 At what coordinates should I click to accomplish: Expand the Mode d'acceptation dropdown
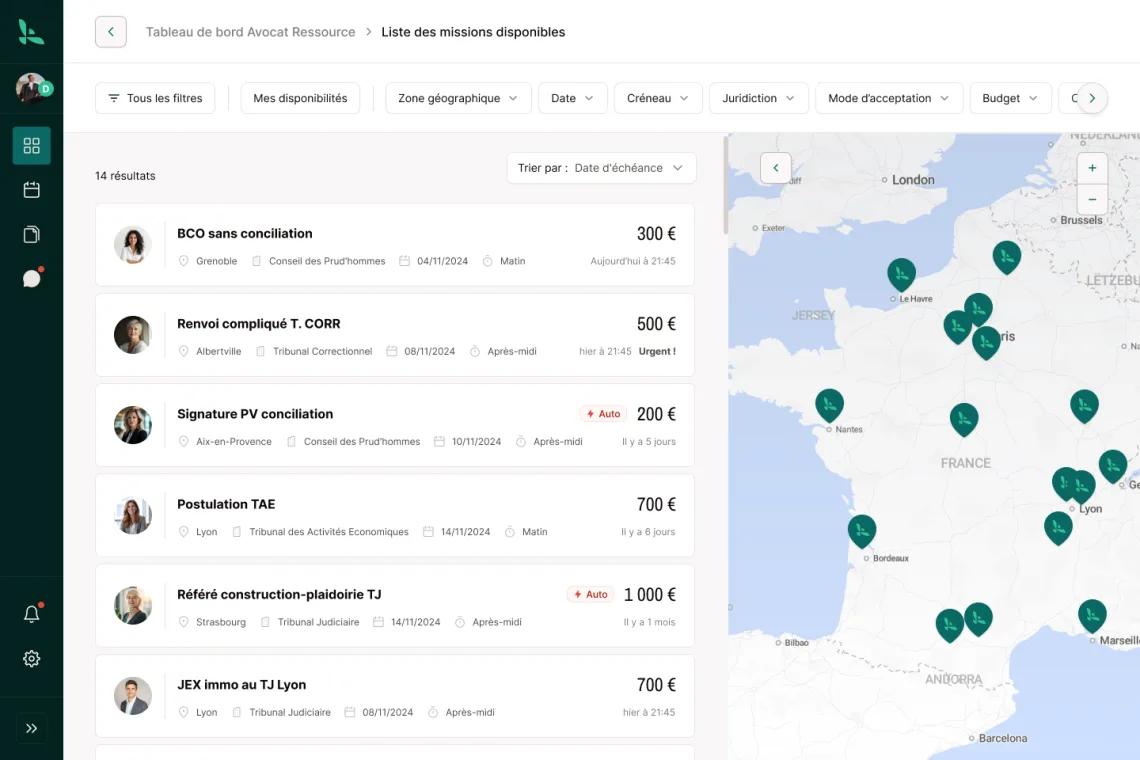[889, 98]
